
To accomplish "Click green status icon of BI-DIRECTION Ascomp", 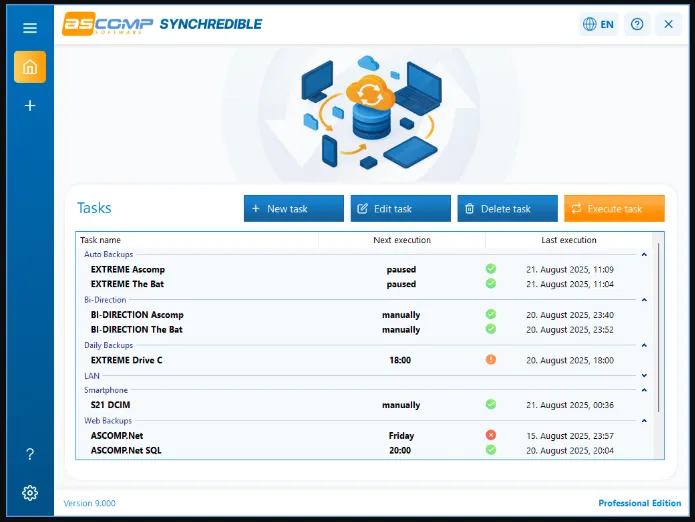I will 491,314.
